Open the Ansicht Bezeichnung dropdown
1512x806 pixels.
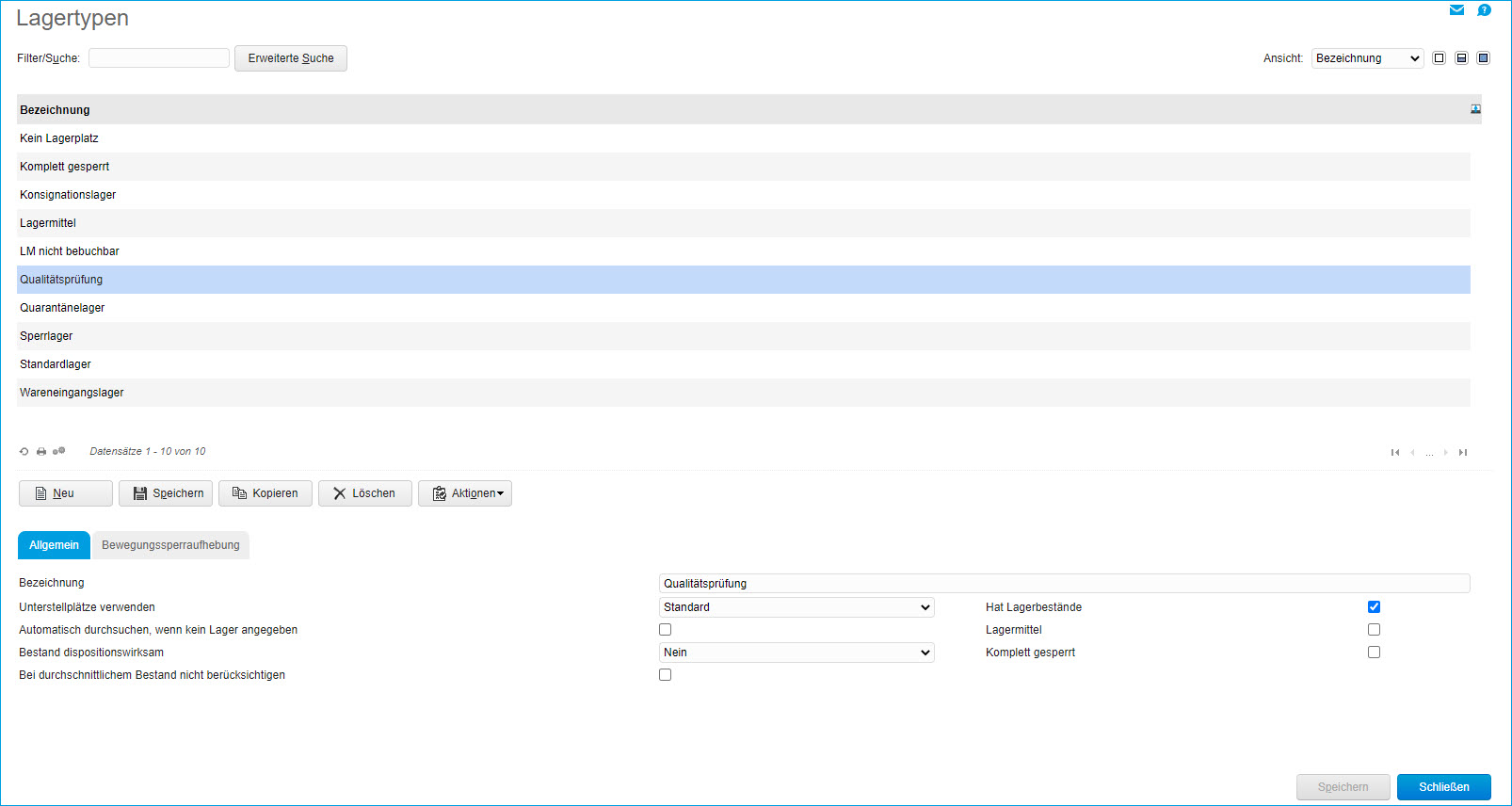(x=1367, y=58)
